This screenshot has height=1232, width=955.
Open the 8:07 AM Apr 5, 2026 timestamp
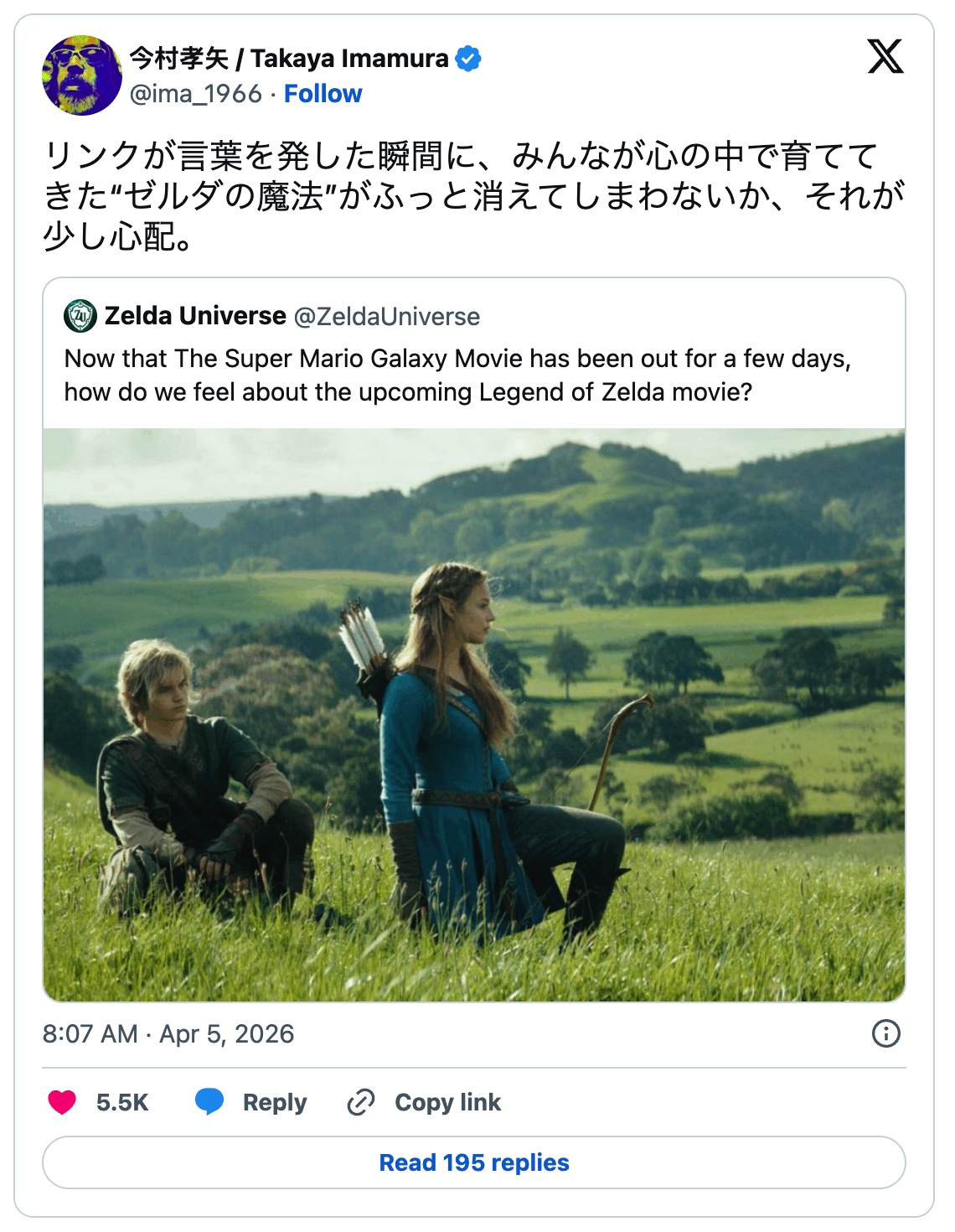click(168, 1033)
